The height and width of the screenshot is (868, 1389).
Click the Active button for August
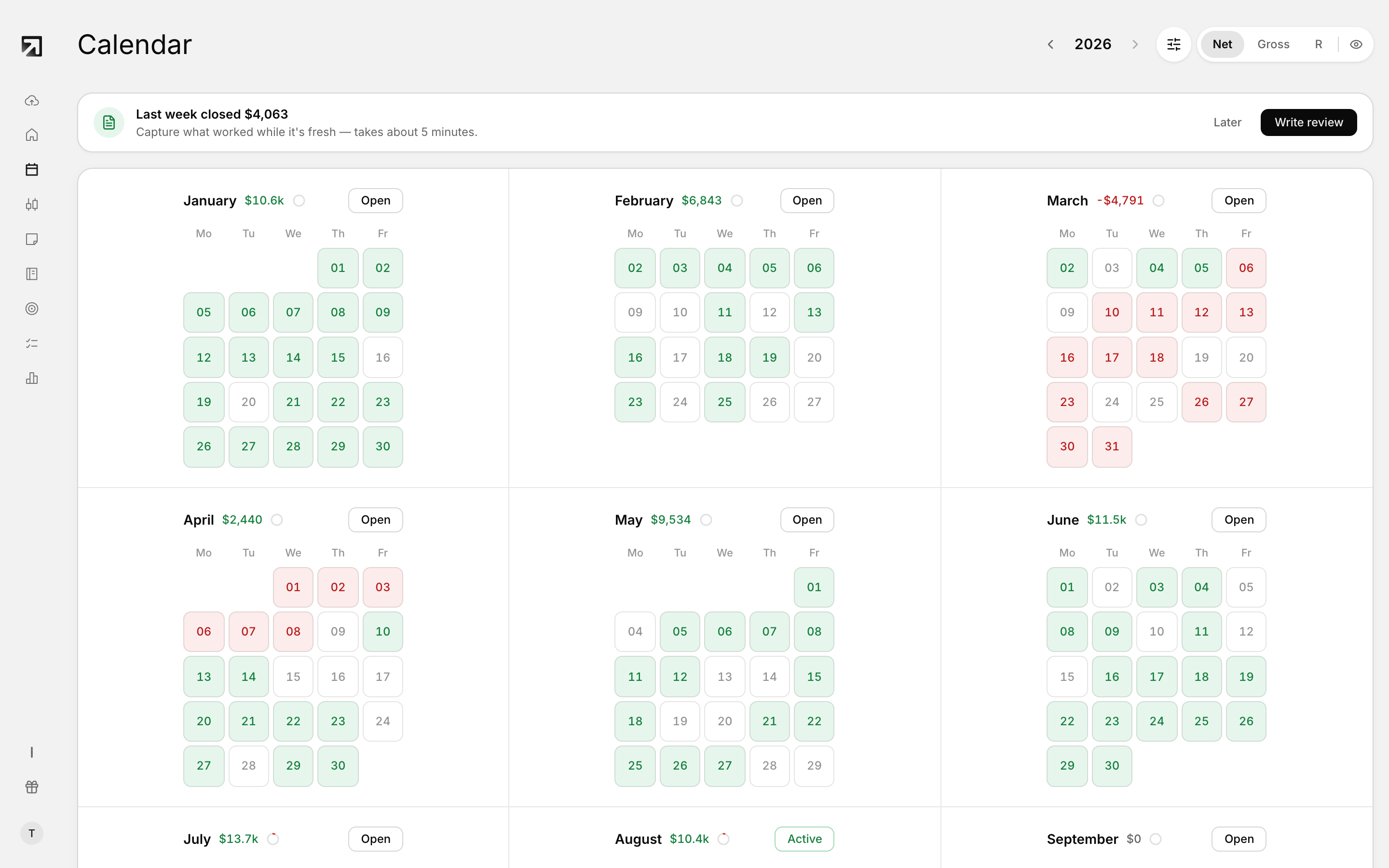804,839
